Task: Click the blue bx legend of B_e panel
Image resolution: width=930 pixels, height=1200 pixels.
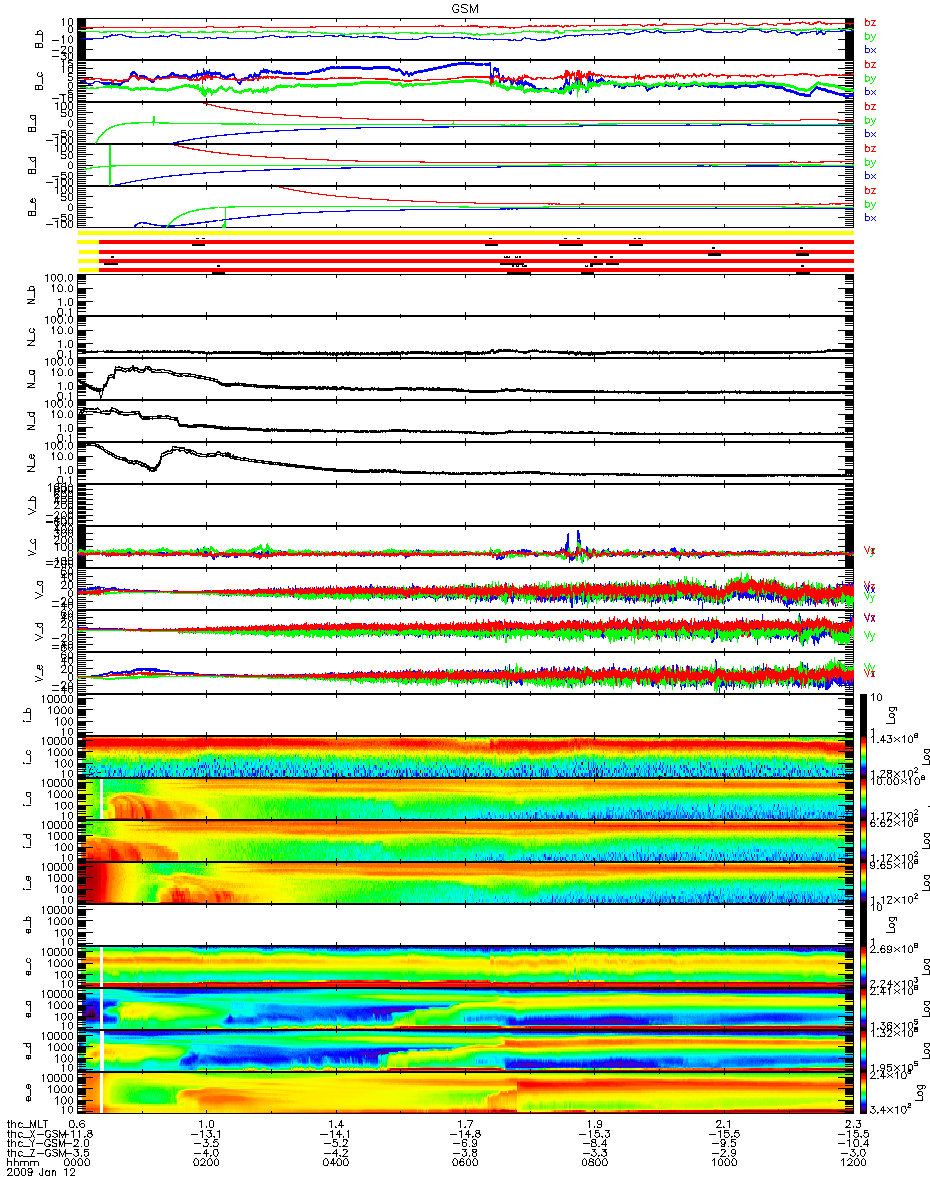Action: click(870, 217)
